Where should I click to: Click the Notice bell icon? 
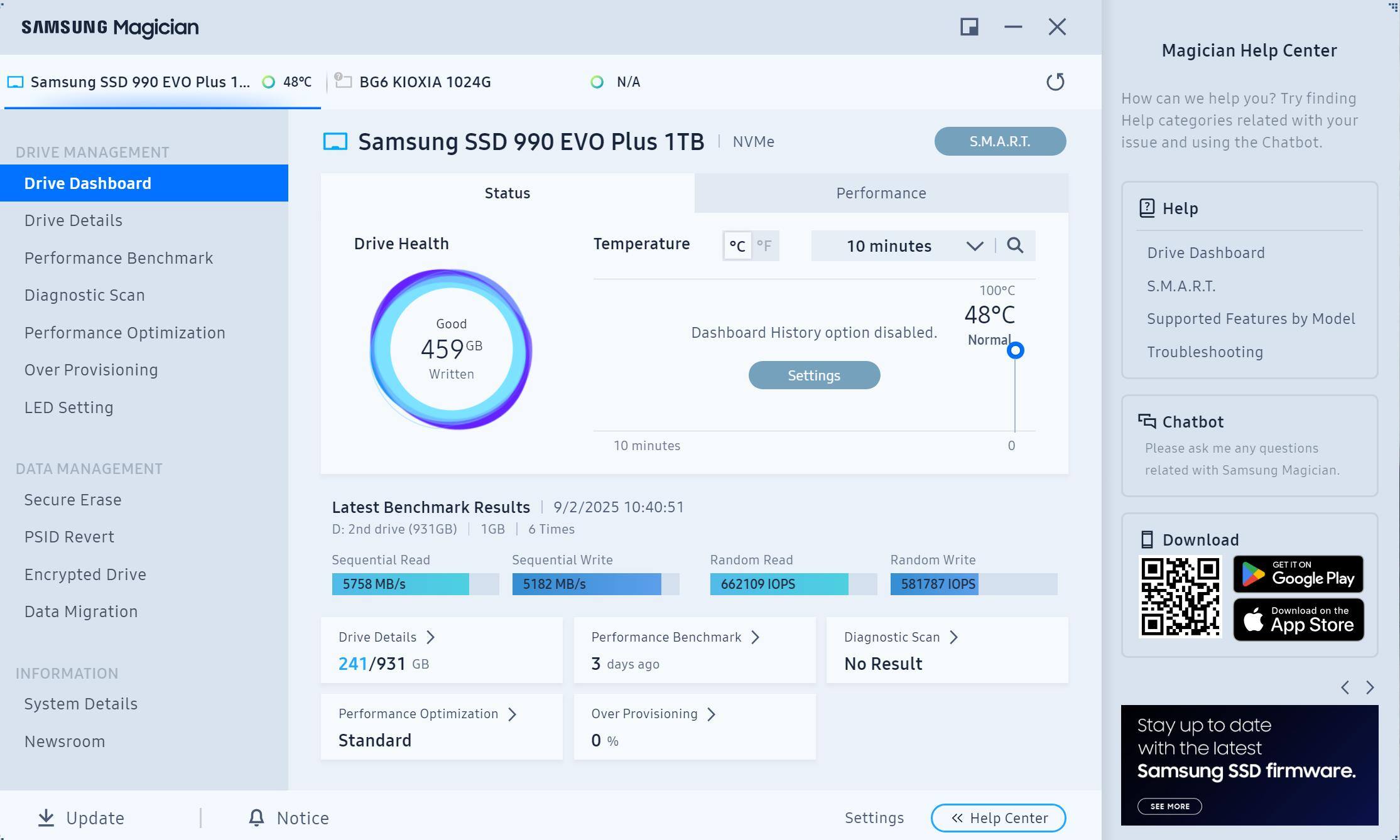[256, 817]
